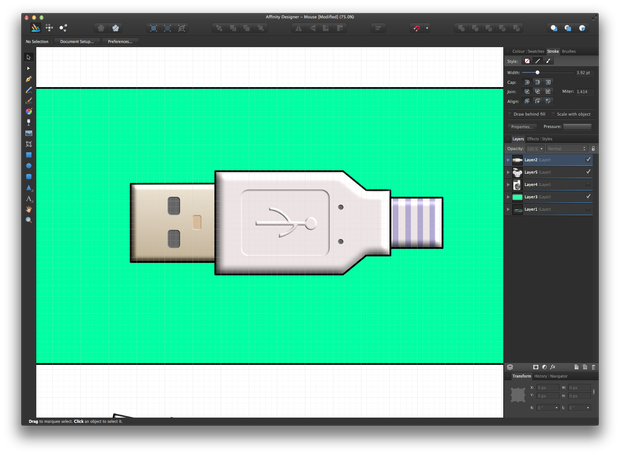Select the Place Image tool

click(x=28, y=133)
